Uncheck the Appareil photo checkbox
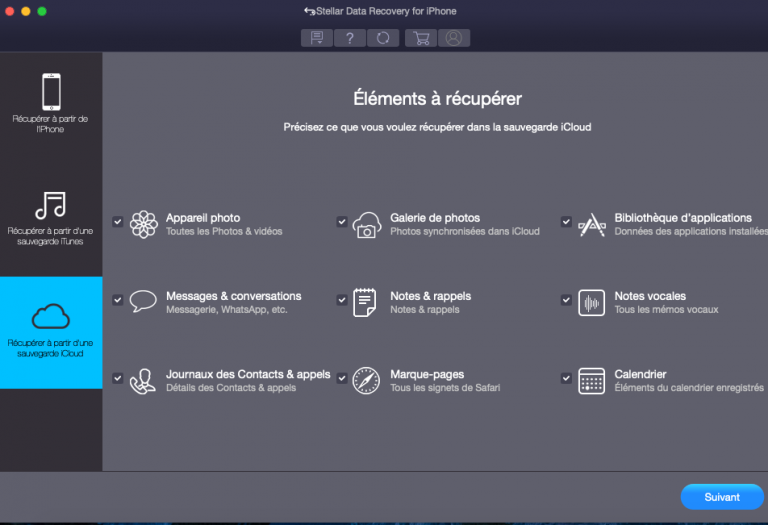 coord(118,221)
